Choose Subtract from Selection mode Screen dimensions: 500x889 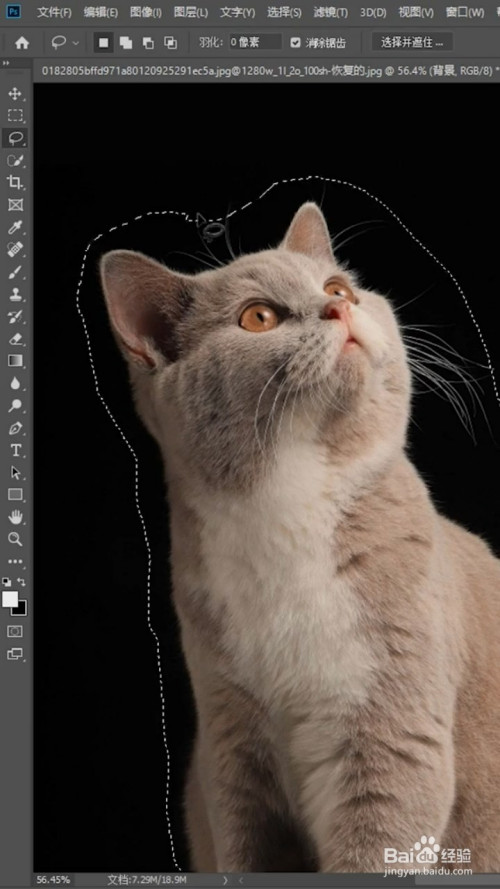tap(148, 43)
